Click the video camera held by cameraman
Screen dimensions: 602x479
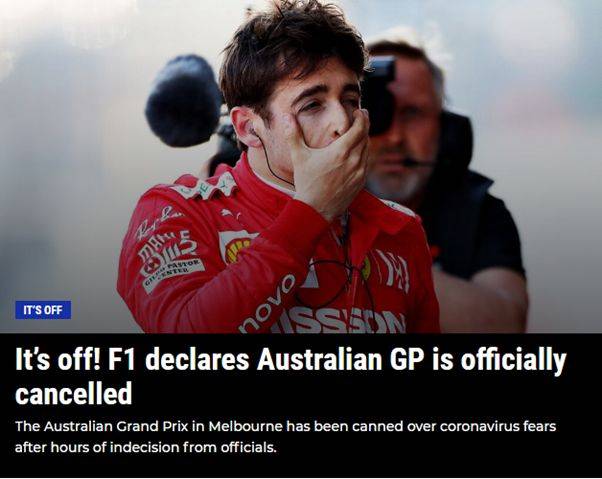coord(380,96)
